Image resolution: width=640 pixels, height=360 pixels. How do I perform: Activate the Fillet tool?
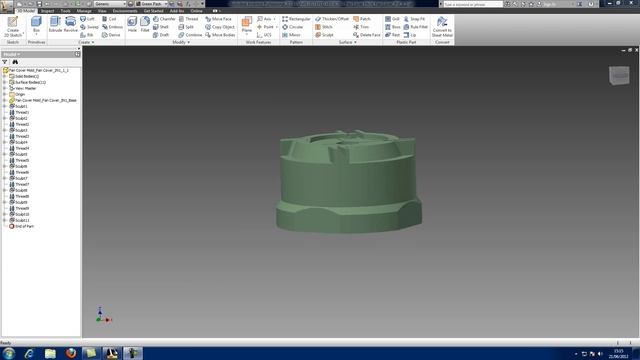click(145, 25)
